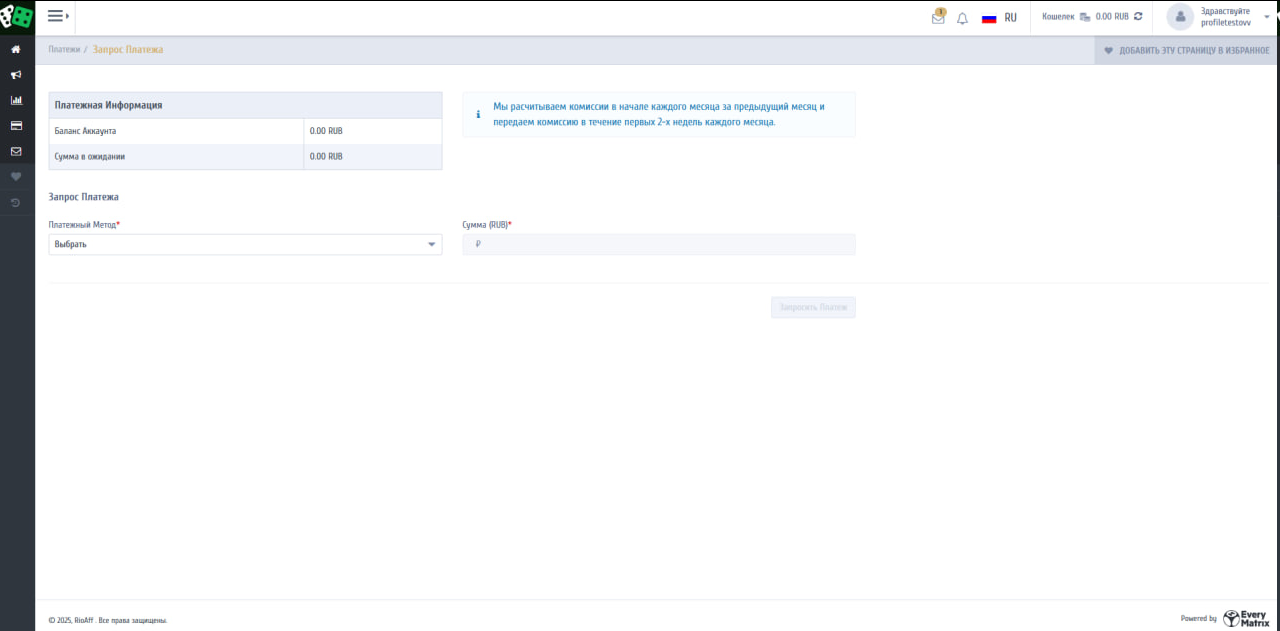Open the RU language selector
Screen dimensions: 1280x631
coord(1000,18)
